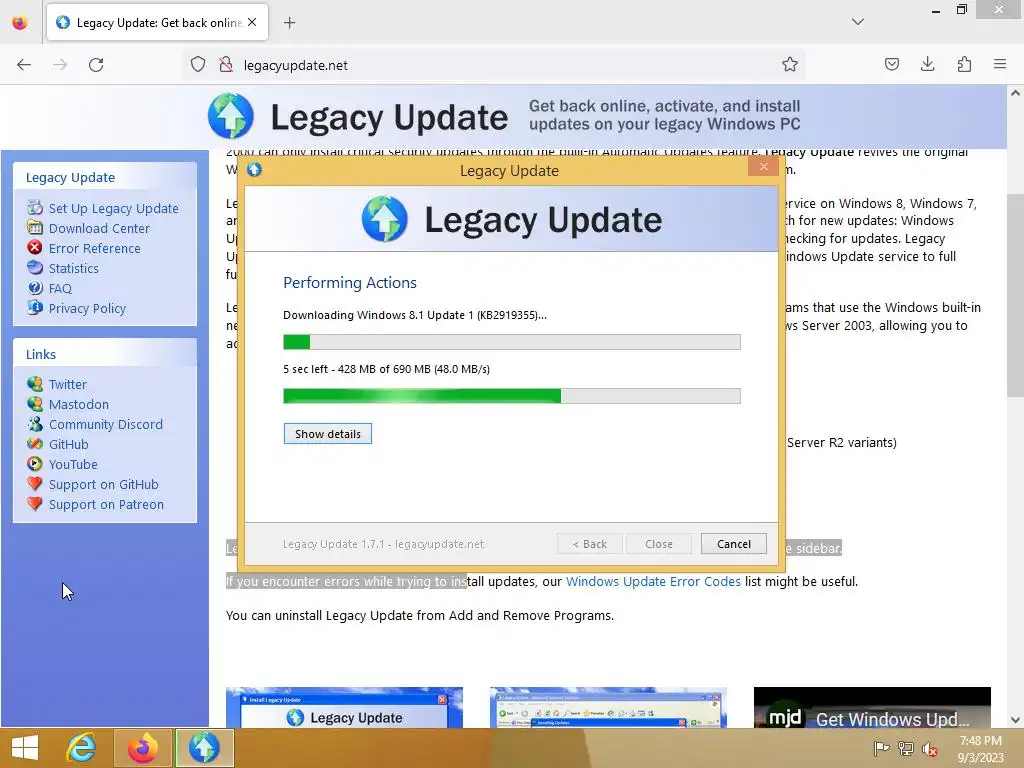The image size is (1024, 768).
Task: Open the Firefox downloads panel
Action: click(927, 64)
